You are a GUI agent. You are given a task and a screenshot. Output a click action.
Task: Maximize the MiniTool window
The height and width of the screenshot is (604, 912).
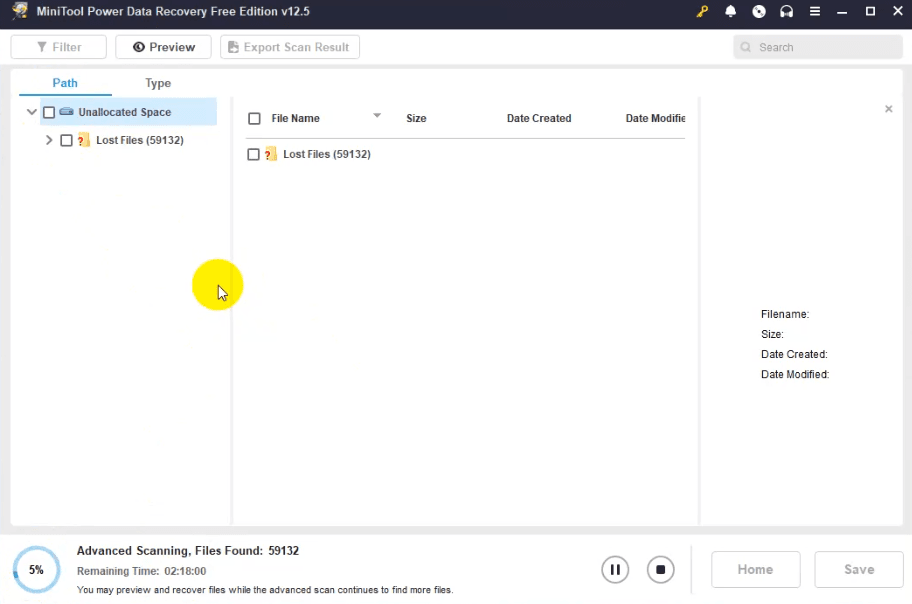(870, 11)
